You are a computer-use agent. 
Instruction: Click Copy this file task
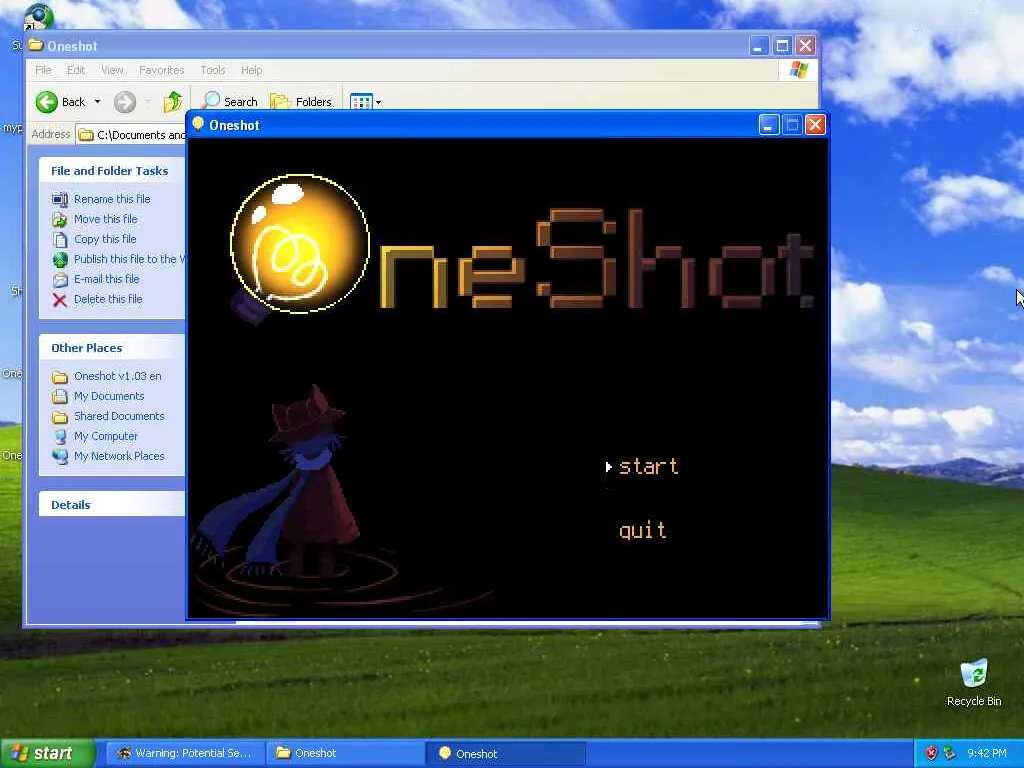point(104,239)
